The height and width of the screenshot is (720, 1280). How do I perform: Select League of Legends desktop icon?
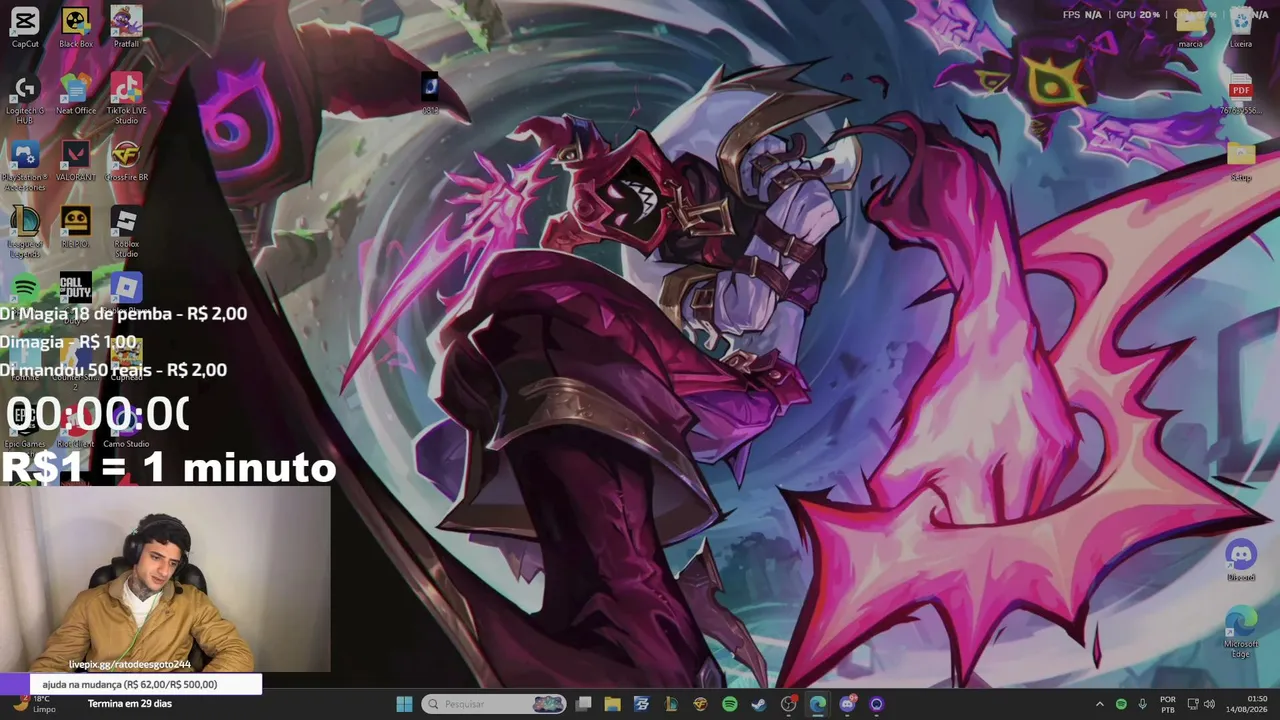[25, 232]
